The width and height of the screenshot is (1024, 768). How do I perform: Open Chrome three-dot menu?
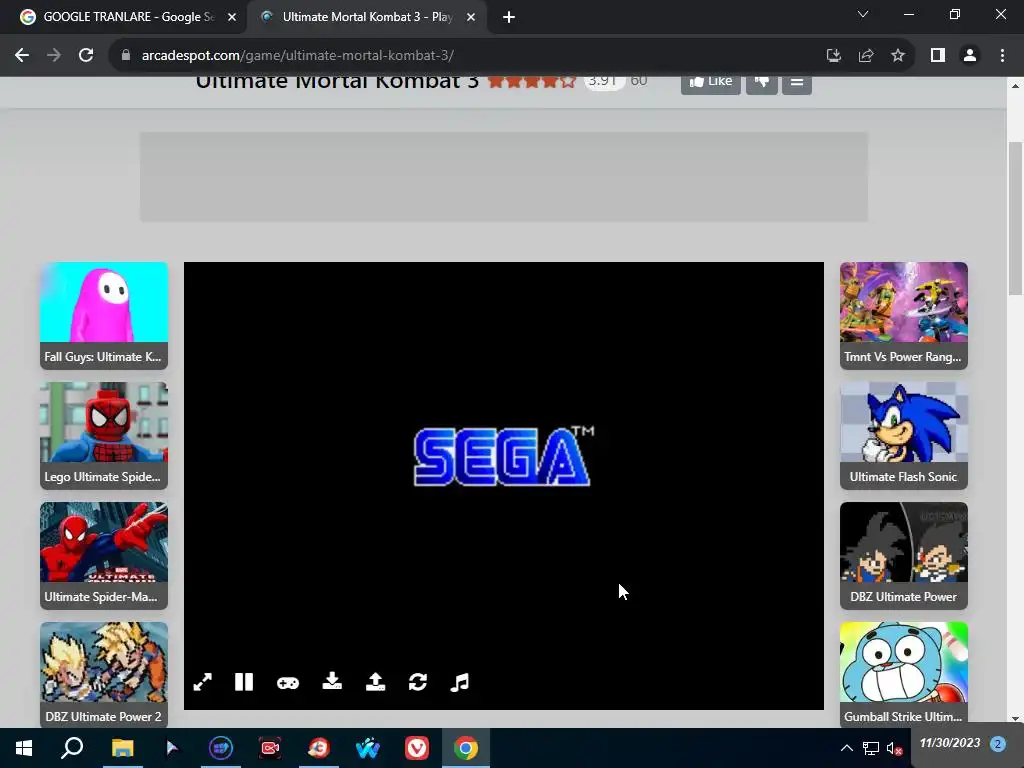point(1002,56)
